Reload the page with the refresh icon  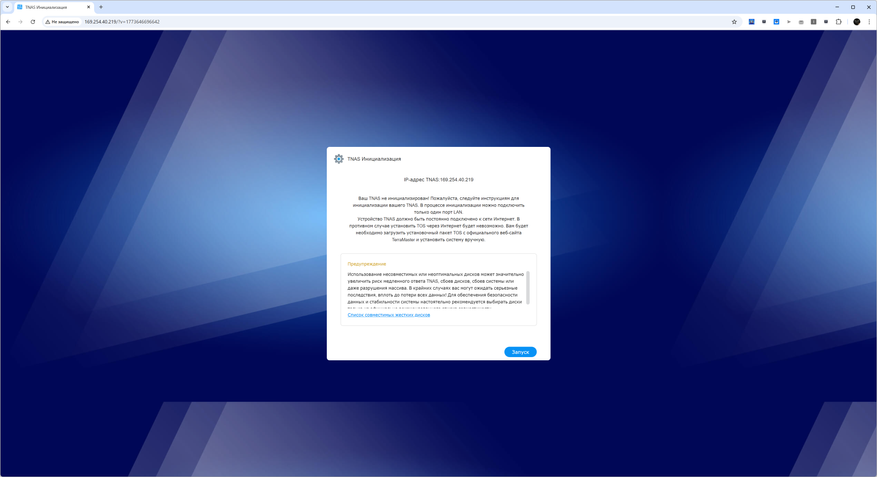pyautogui.click(x=32, y=22)
